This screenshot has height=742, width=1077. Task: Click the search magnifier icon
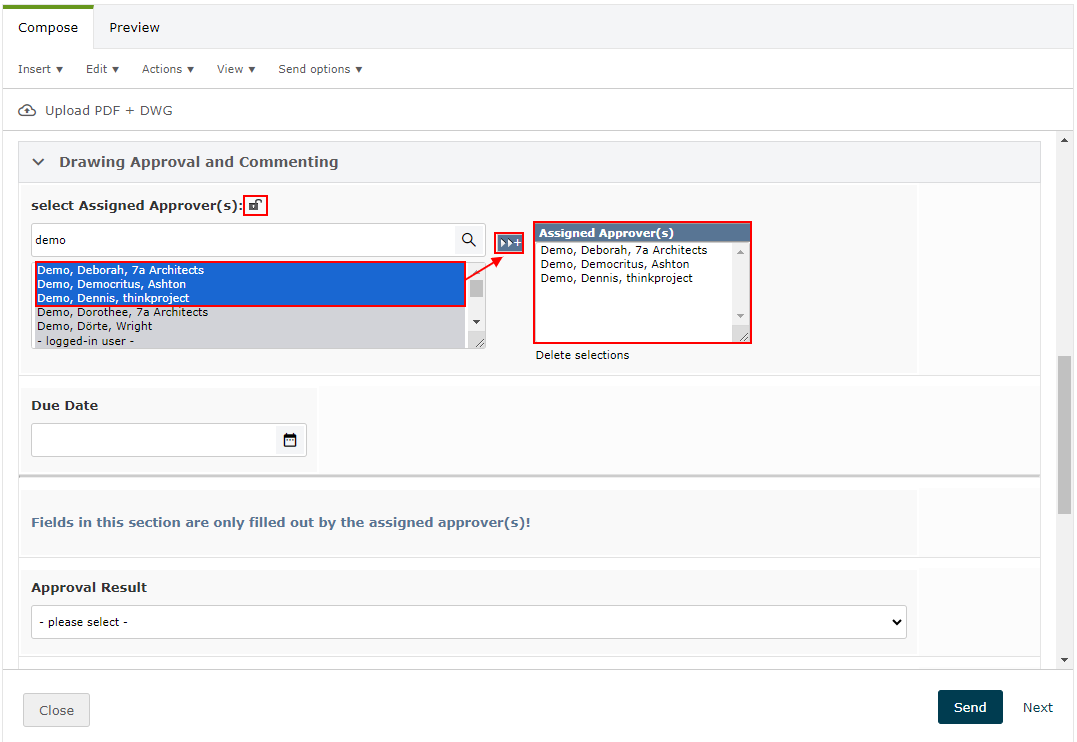pyautogui.click(x=468, y=240)
